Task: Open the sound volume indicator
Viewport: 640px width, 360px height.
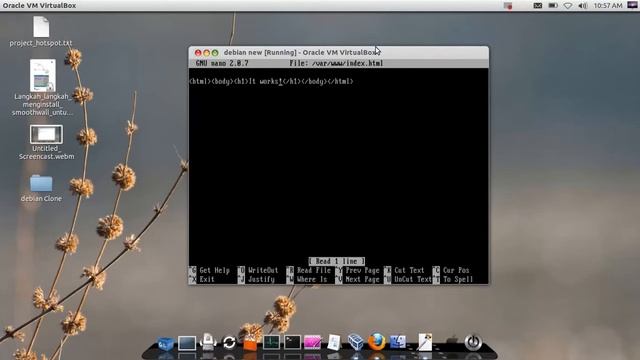Action: pos(582,6)
